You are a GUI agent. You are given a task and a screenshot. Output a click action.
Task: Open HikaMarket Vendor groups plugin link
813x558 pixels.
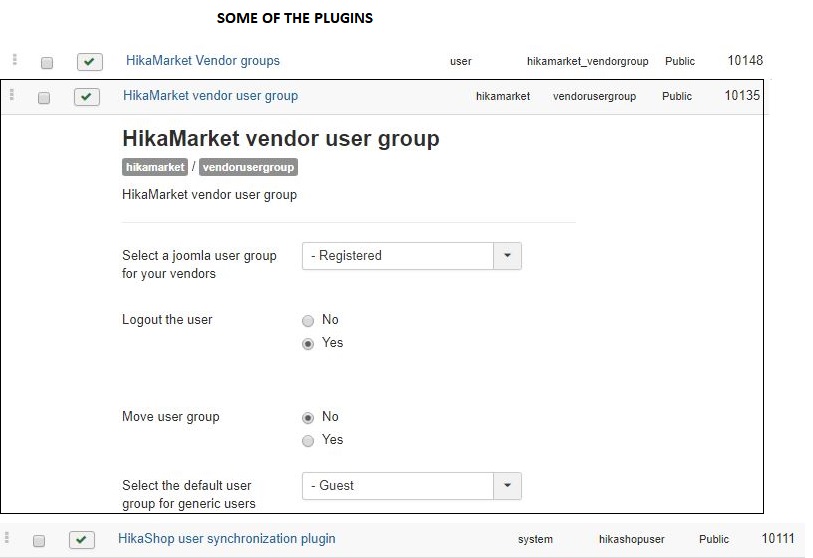tap(203, 61)
